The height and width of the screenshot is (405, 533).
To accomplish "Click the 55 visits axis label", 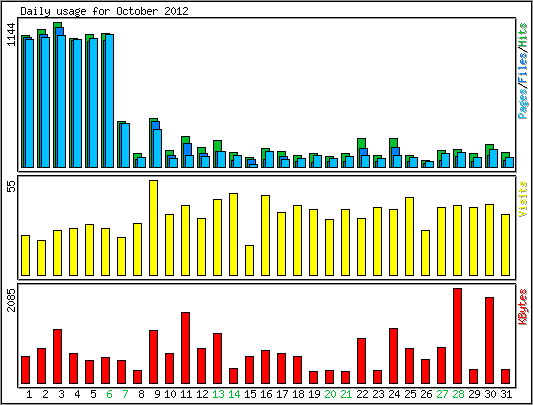I will [x=11, y=186].
